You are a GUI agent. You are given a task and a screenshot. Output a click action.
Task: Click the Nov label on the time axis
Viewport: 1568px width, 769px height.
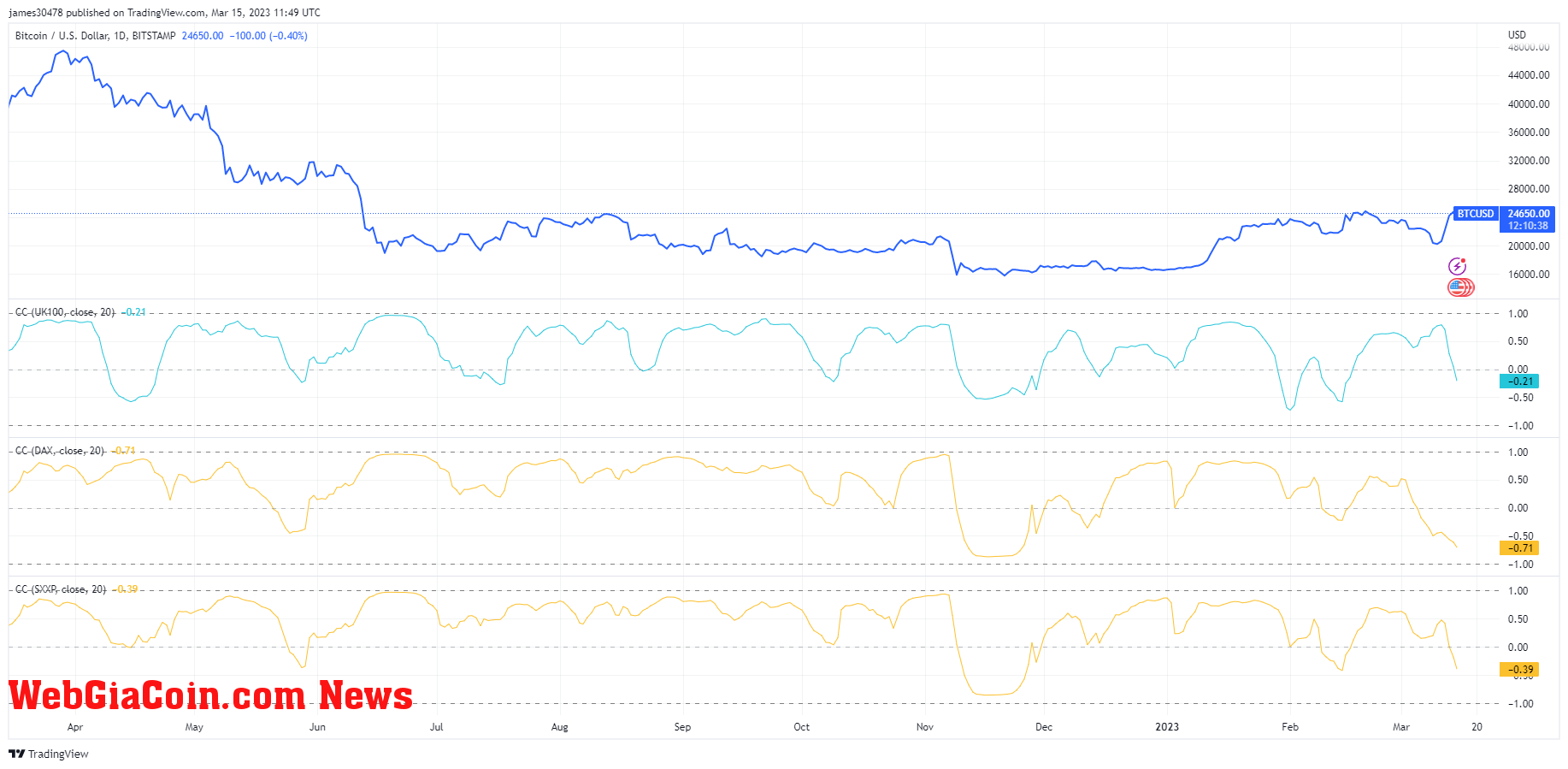925,727
